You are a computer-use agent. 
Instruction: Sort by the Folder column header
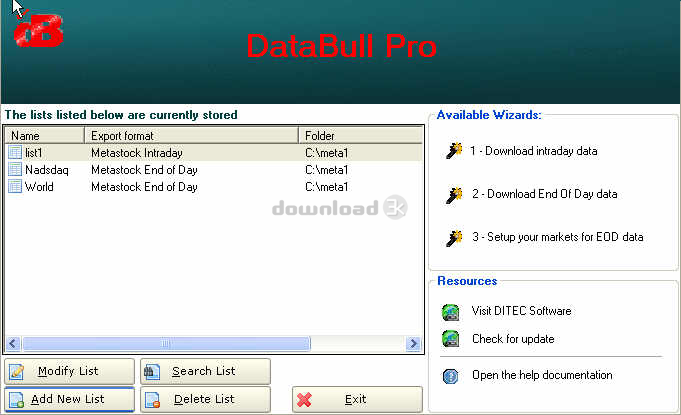(360, 135)
